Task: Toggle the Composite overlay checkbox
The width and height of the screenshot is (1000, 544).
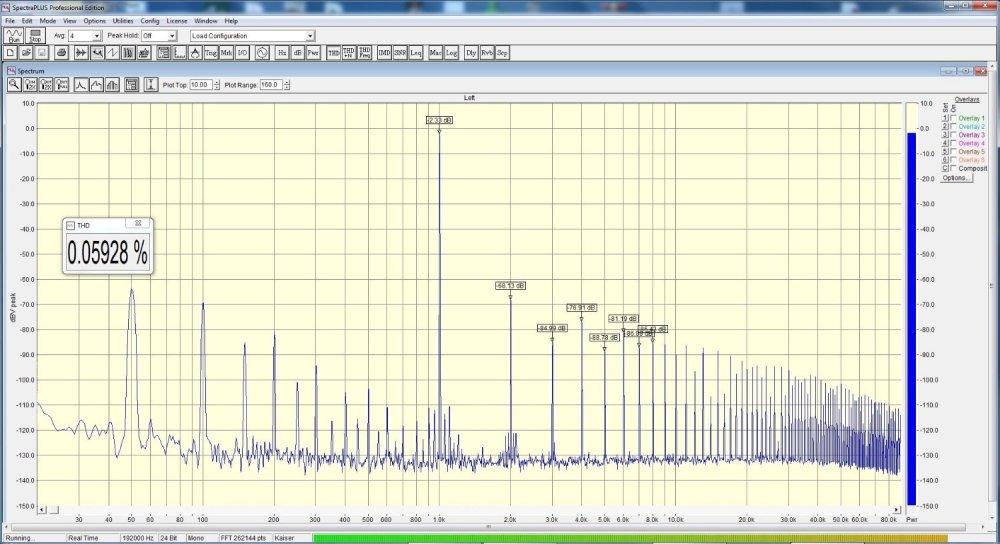Action: (952, 168)
